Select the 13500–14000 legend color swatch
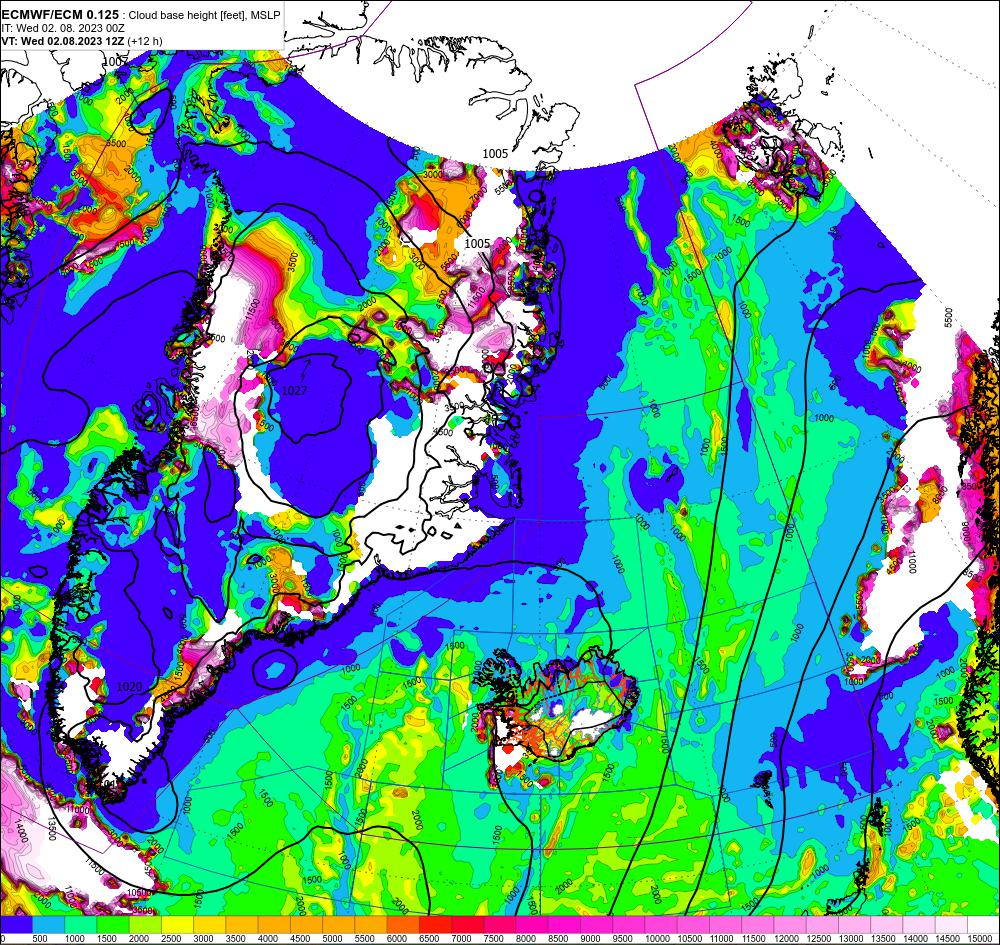Image resolution: width=1000 pixels, height=945 pixels. (887, 925)
